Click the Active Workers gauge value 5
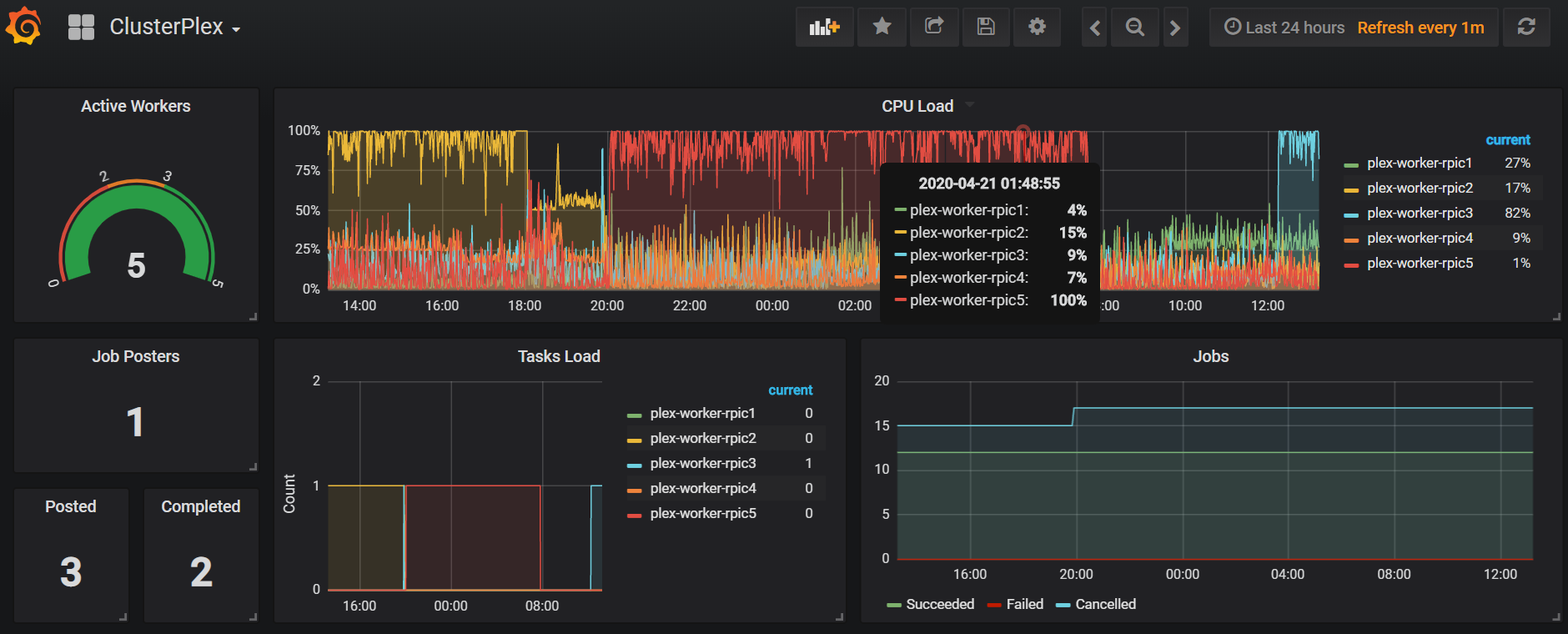The height and width of the screenshot is (634, 1568). [x=136, y=265]
